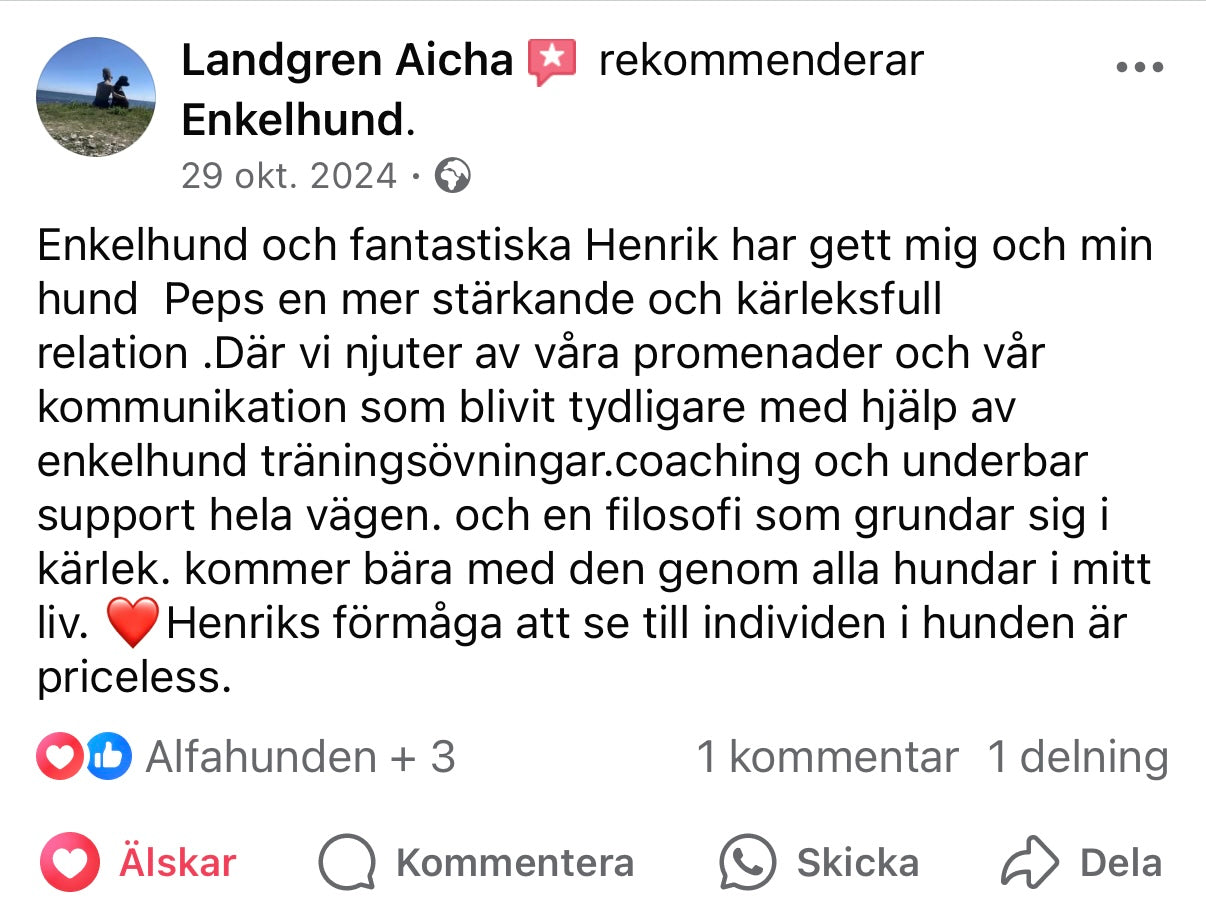Click the Landgren Aicha name link

(347, 61)
